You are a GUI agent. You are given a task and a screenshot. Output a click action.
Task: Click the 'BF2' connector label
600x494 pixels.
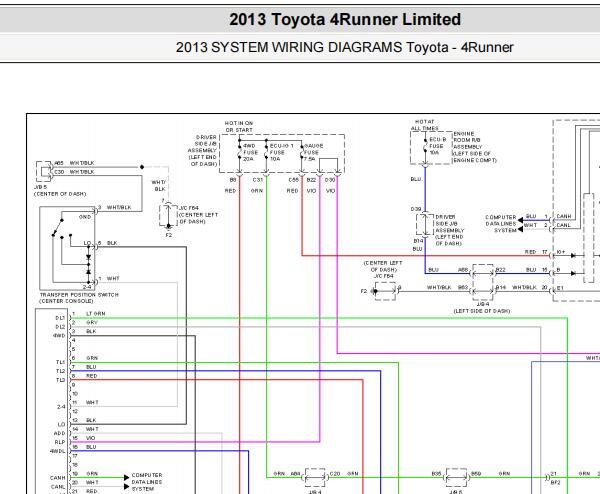[x=555, y=483]
